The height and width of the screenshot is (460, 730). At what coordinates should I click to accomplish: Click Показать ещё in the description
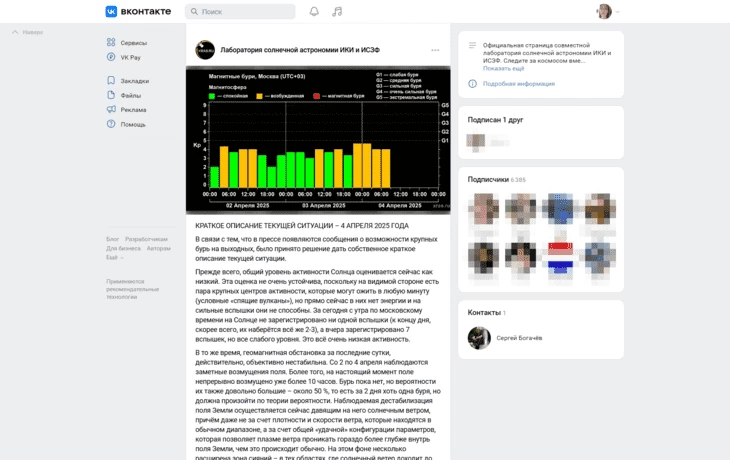pos(503,68)
